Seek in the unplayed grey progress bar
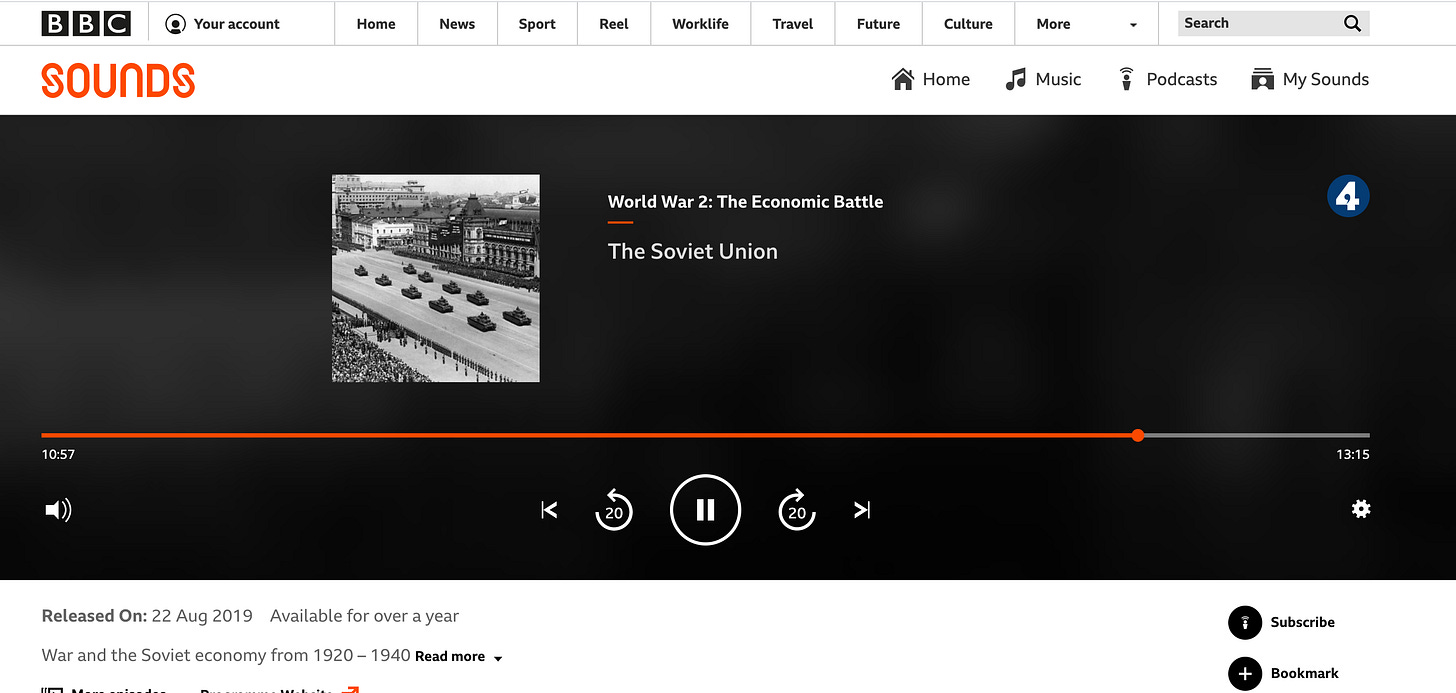 (1257, 435)
